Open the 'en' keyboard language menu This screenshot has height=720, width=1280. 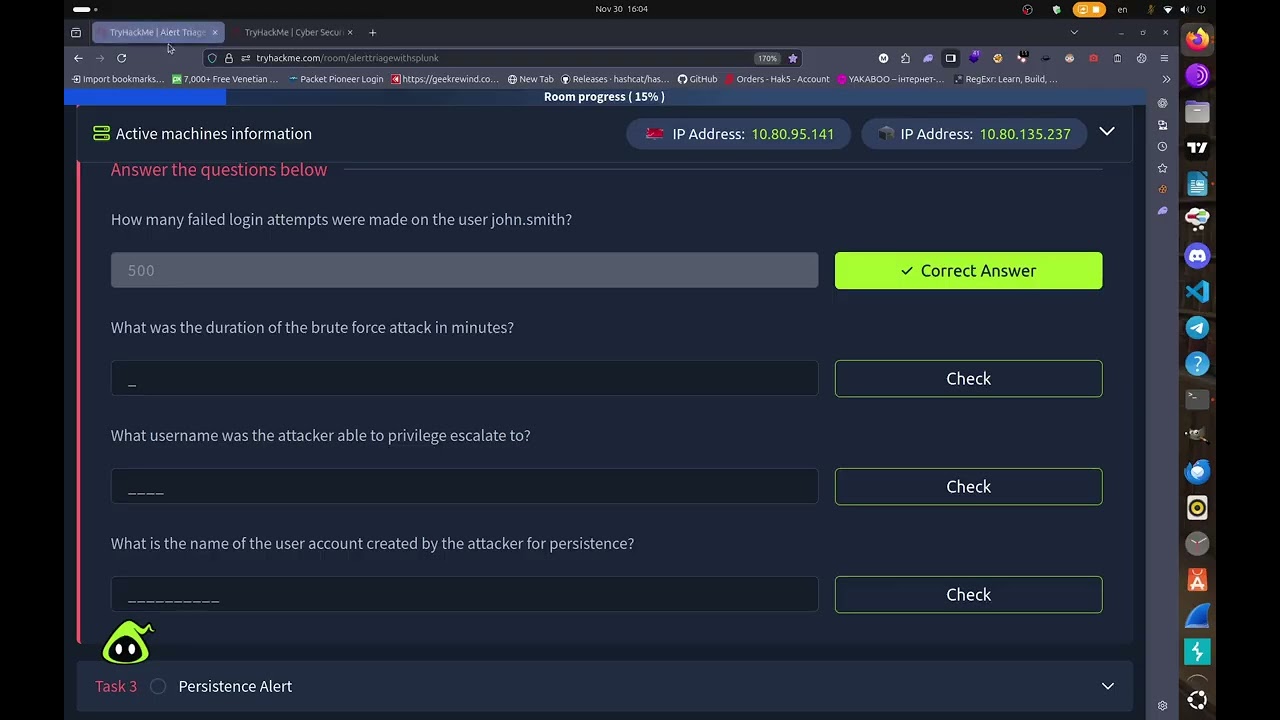click(x=1122, y=9)
